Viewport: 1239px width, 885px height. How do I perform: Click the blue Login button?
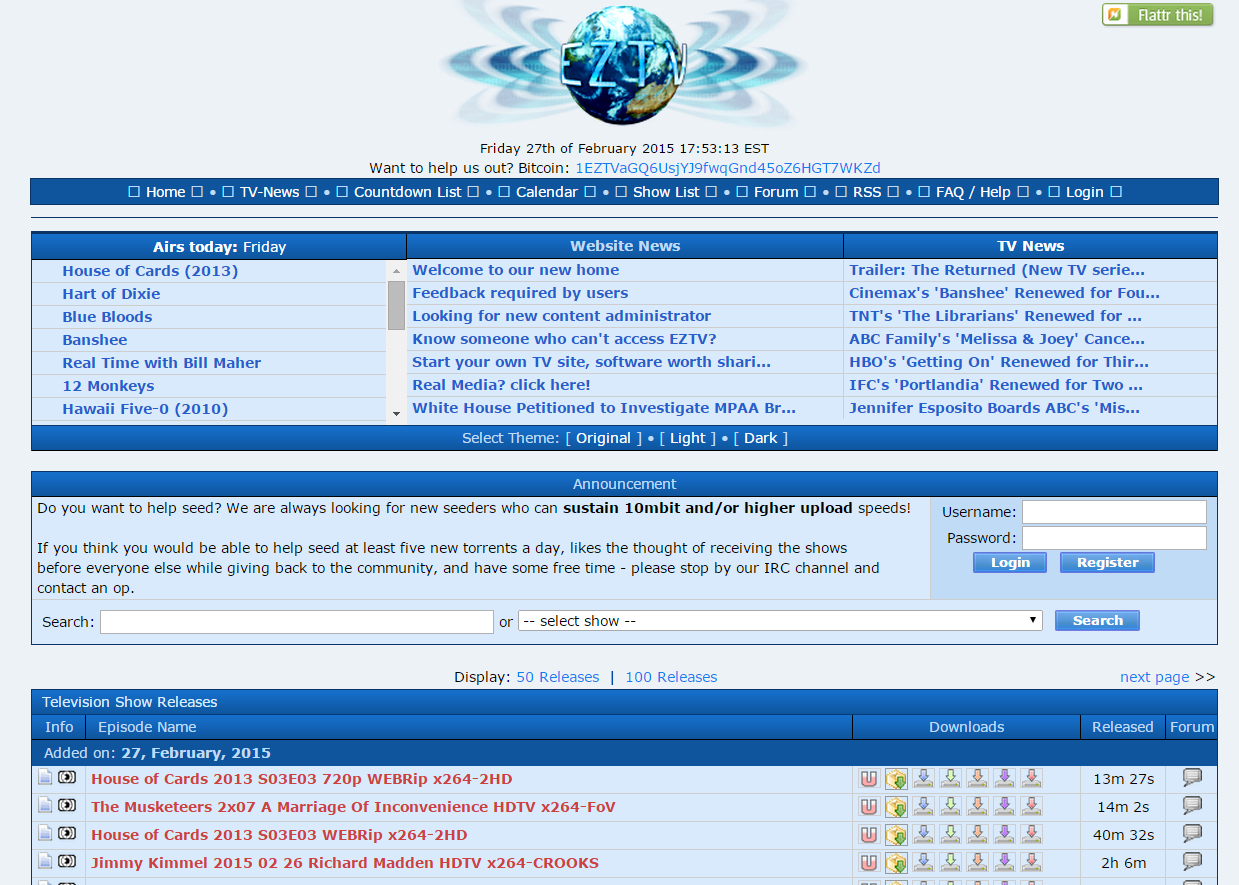pos(1010,563)
